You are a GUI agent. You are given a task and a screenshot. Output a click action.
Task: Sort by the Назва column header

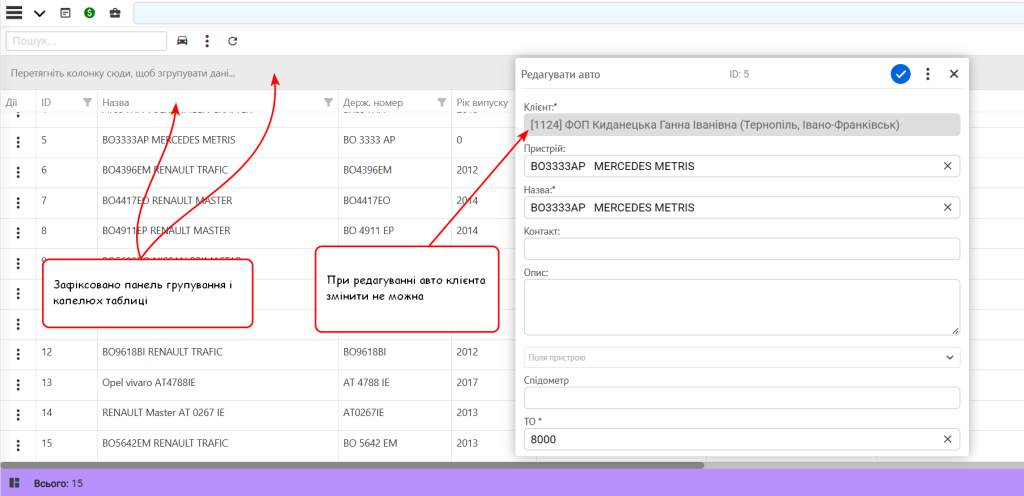pos(116,102)
